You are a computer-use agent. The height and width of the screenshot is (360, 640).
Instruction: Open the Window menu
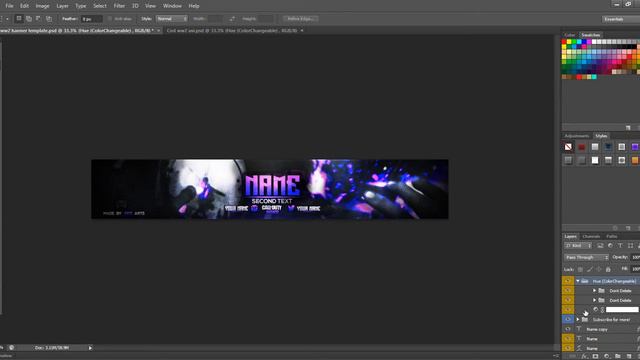pos(172,6)
